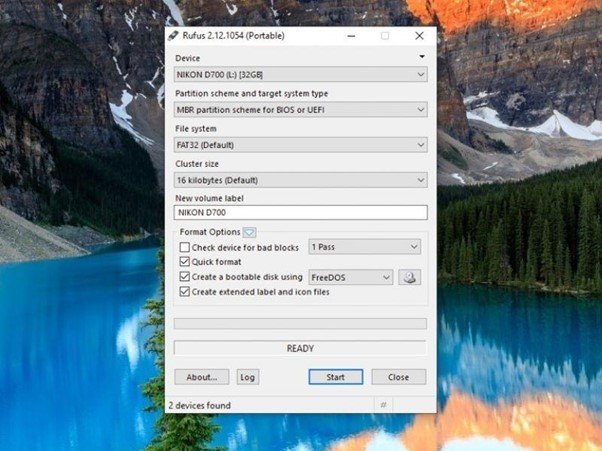This screenshot has height=451, width=602.
Task: Click the hash symbol in the status bar
Action: (x=383, y=404)
